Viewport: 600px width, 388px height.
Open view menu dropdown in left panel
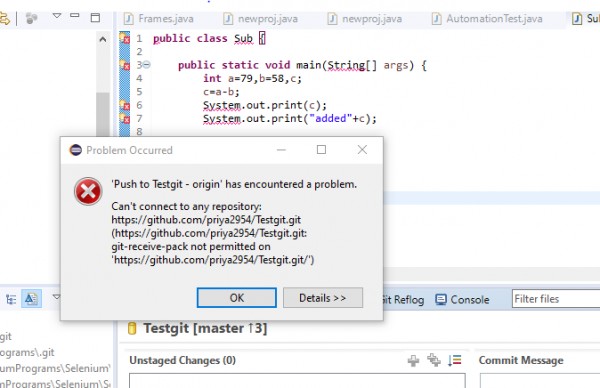point(57,16)
